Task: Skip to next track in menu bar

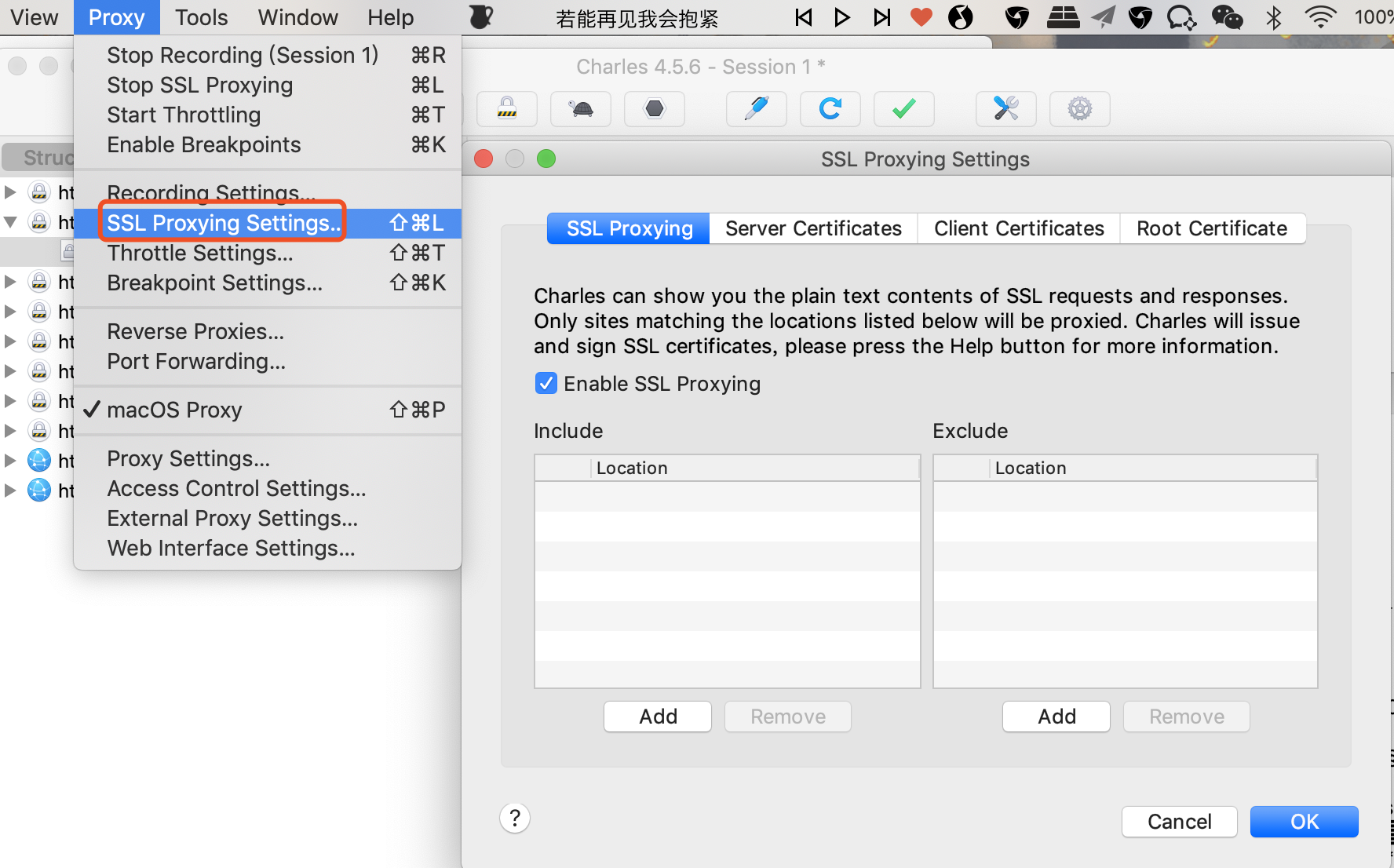Action: (882, 17)
